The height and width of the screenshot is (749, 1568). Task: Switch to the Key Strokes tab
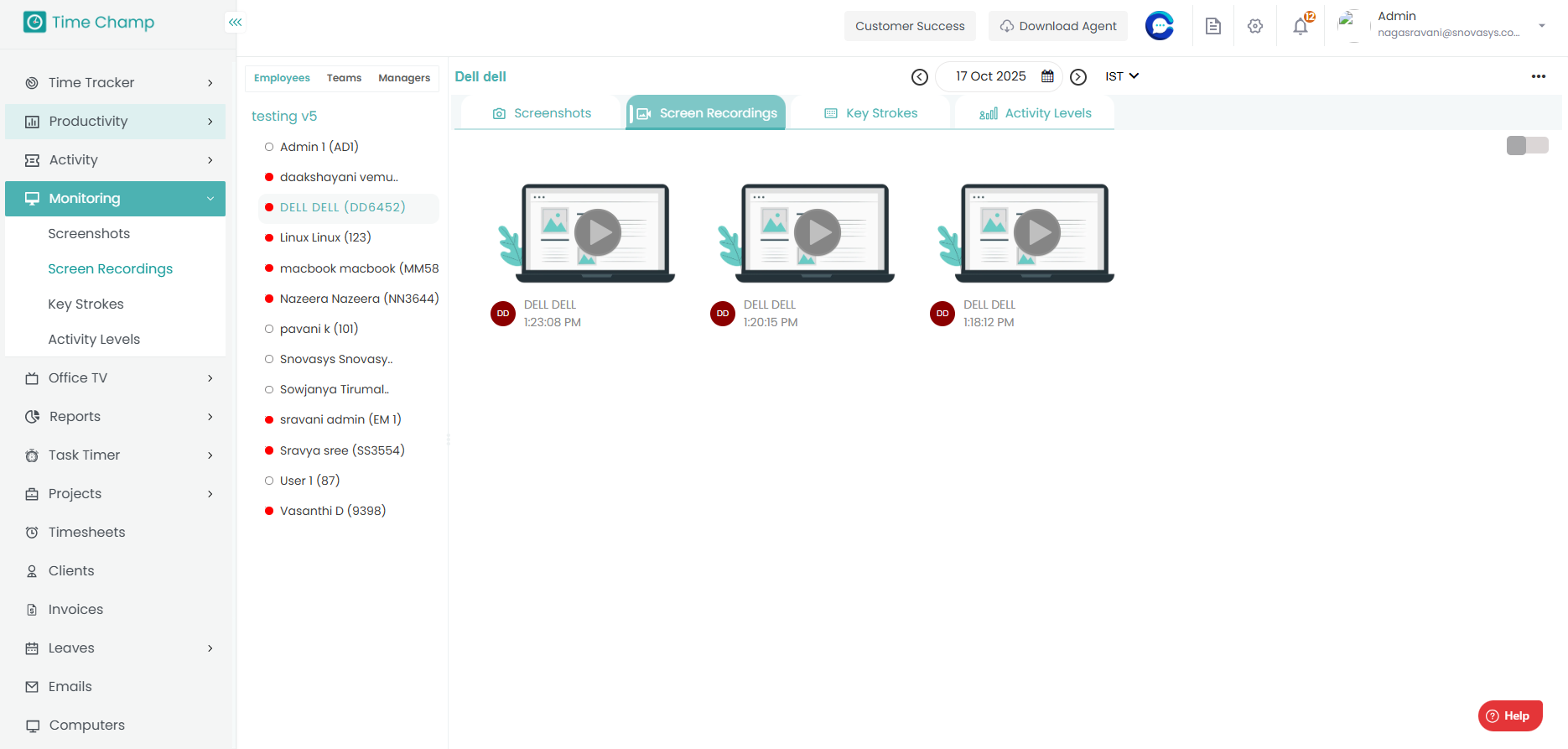click(871, 113)
